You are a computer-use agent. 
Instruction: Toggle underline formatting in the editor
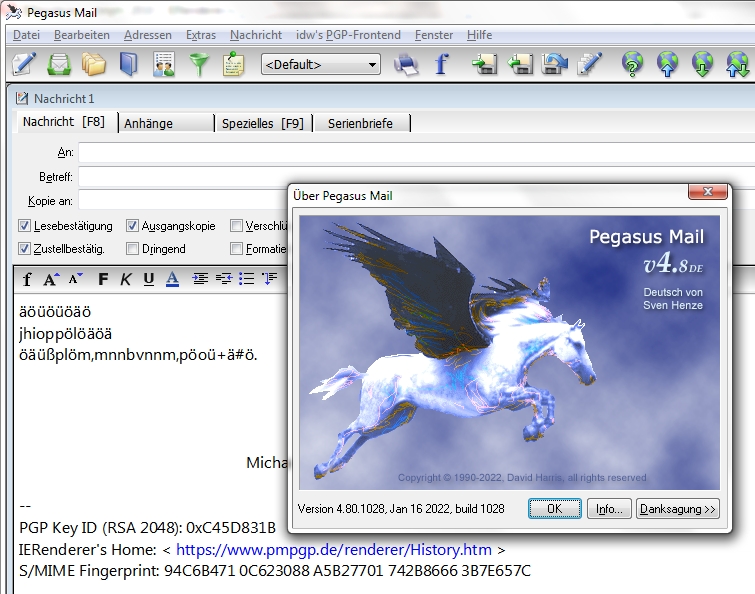[x=148, y=279]
